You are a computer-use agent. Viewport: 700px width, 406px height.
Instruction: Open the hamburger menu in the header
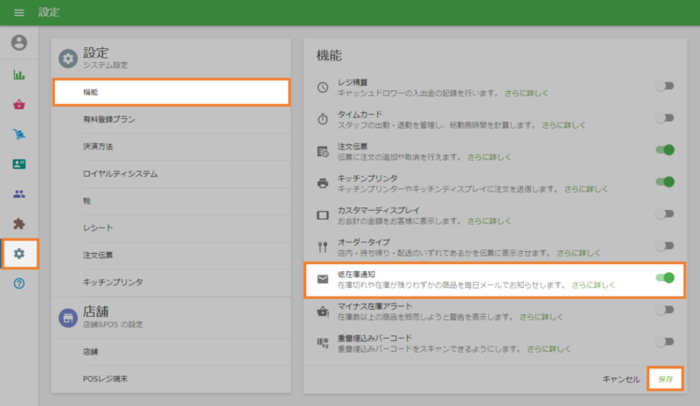[18, 12]
